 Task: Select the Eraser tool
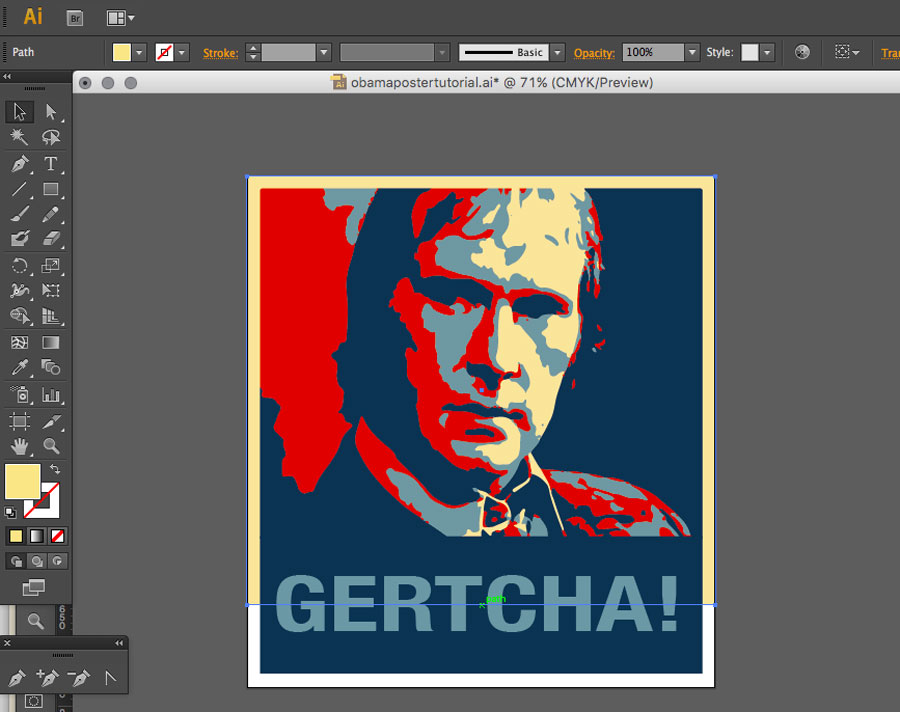pos(51,239)
